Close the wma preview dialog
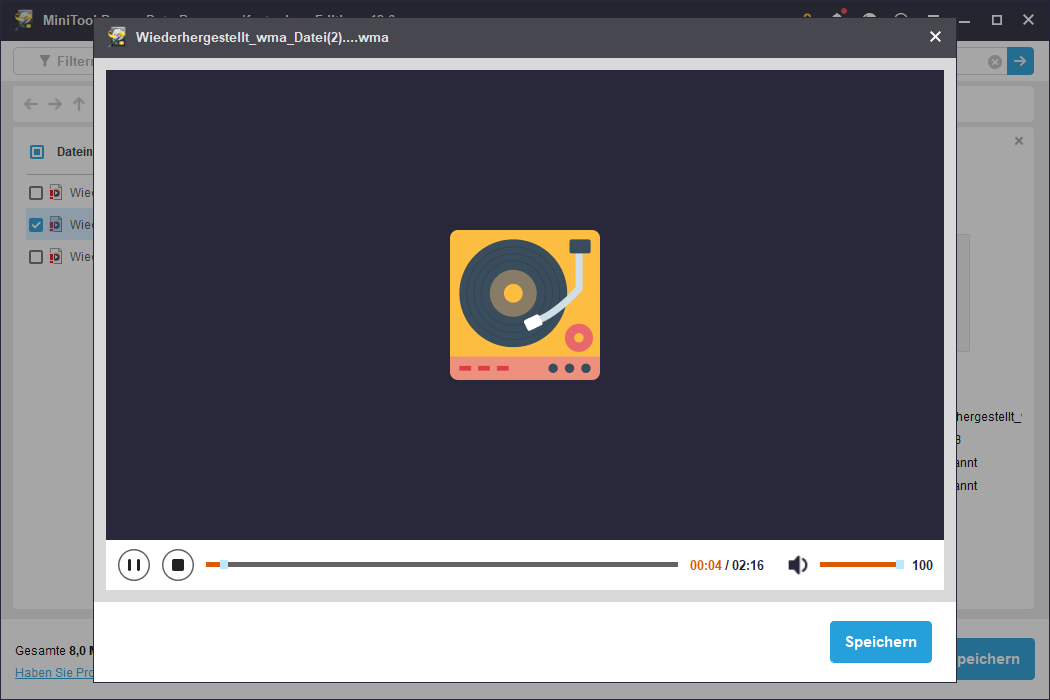The image size is (1050, 700). click(x=935, y=37)
